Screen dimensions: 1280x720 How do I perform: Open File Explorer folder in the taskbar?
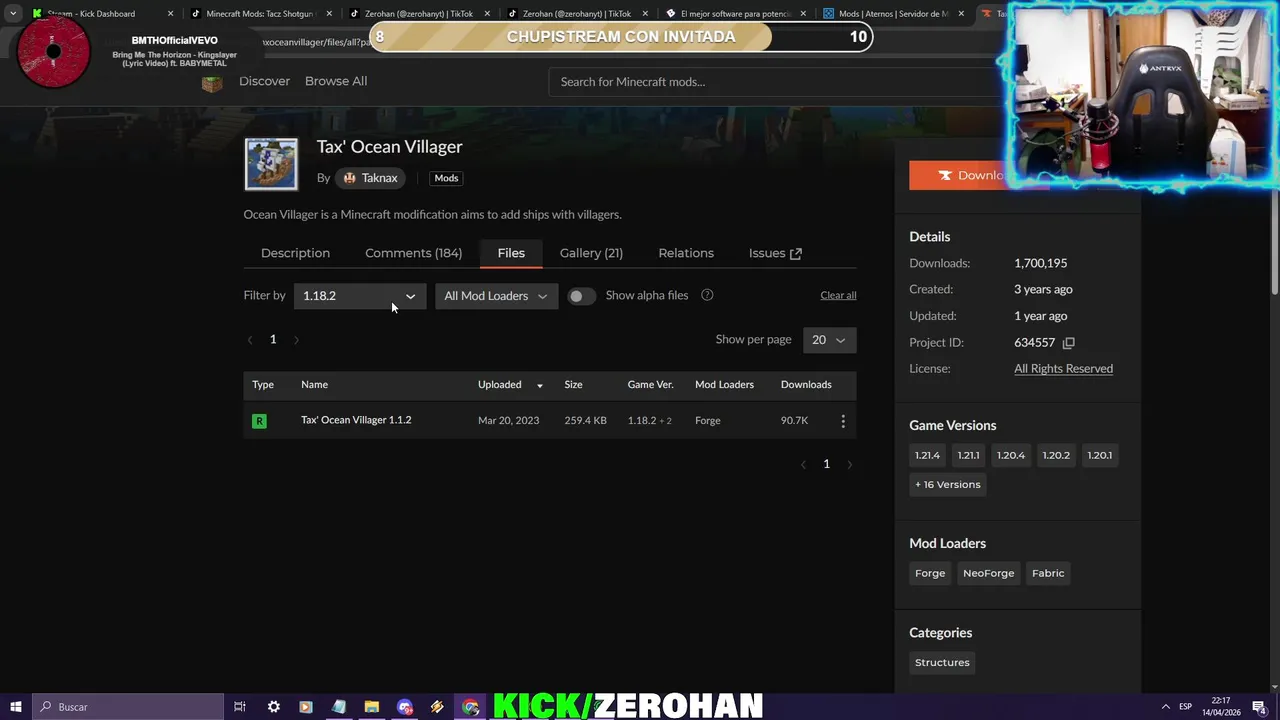coord(371,707)
